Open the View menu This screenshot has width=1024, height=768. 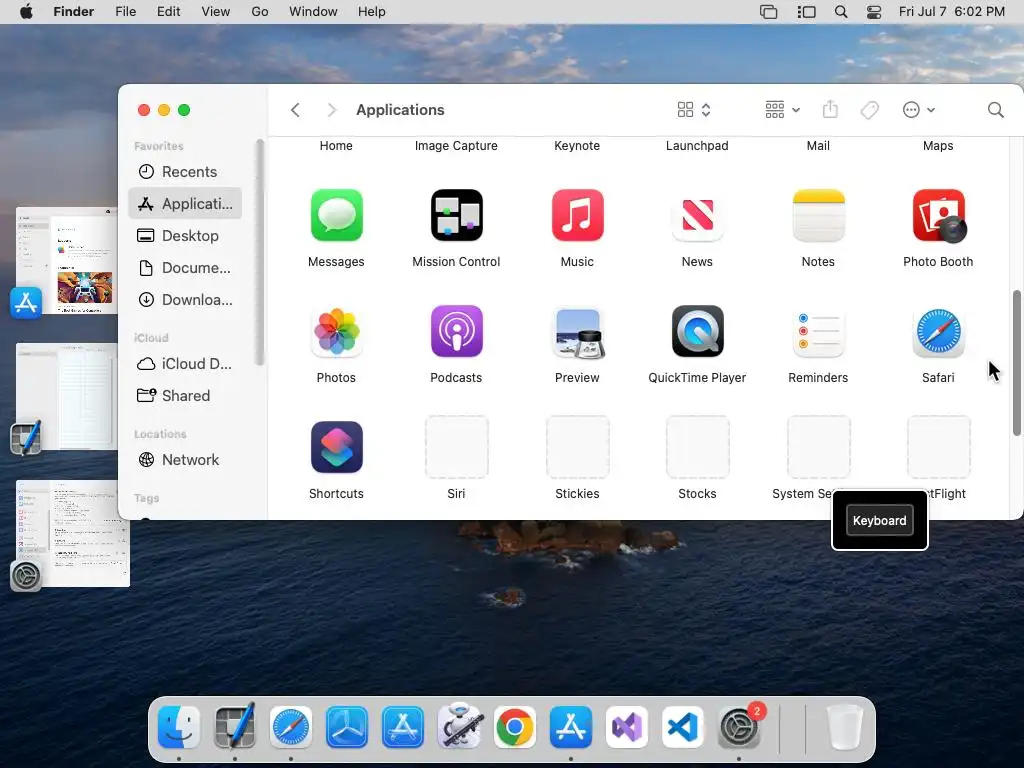(x=216, y=12)
